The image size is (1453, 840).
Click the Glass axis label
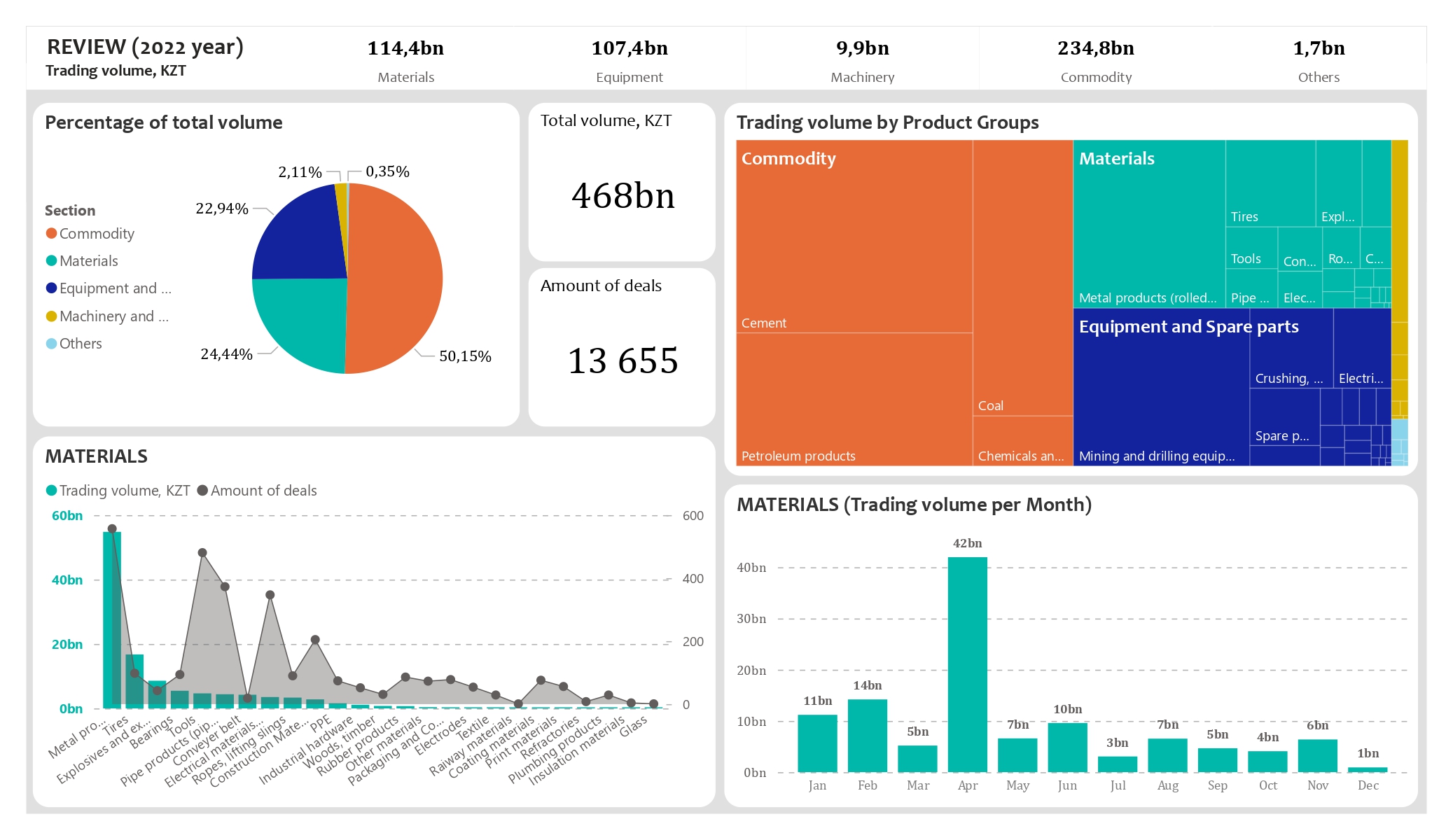pos(633,727)
